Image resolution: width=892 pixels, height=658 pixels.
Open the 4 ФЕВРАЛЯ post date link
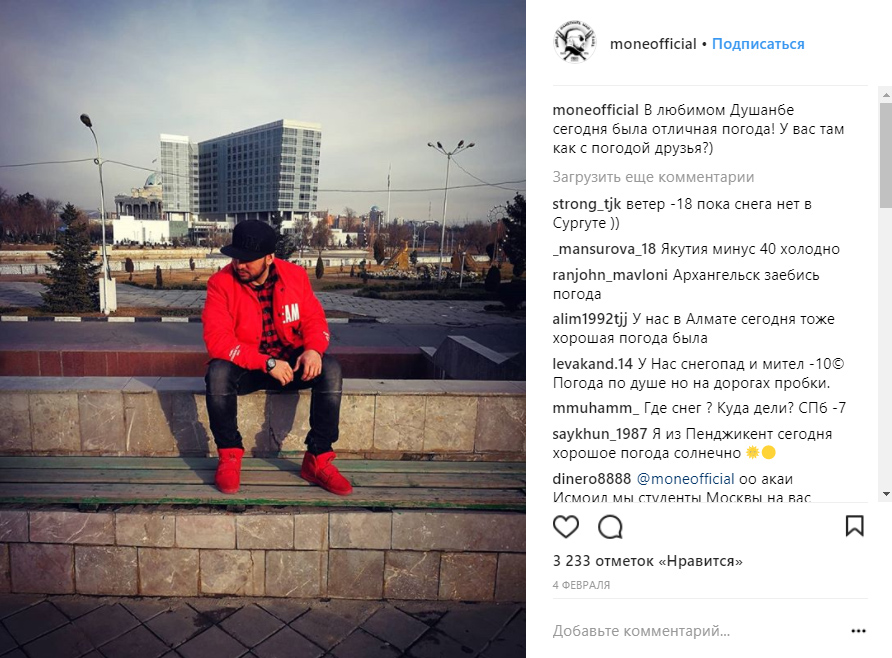click(x=581, y=585)
